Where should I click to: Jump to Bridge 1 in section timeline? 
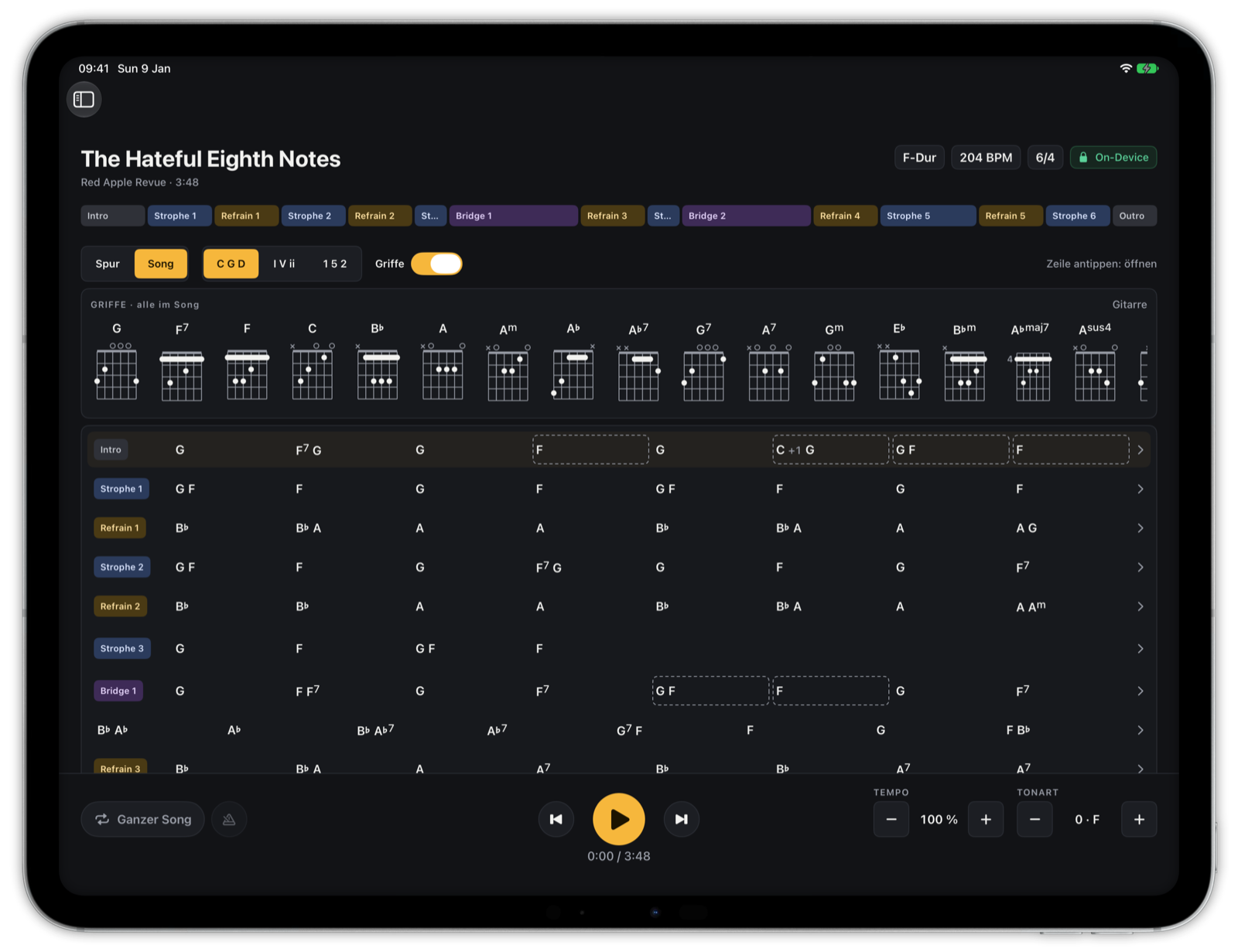pyautogui.click(x=513, y=216)
